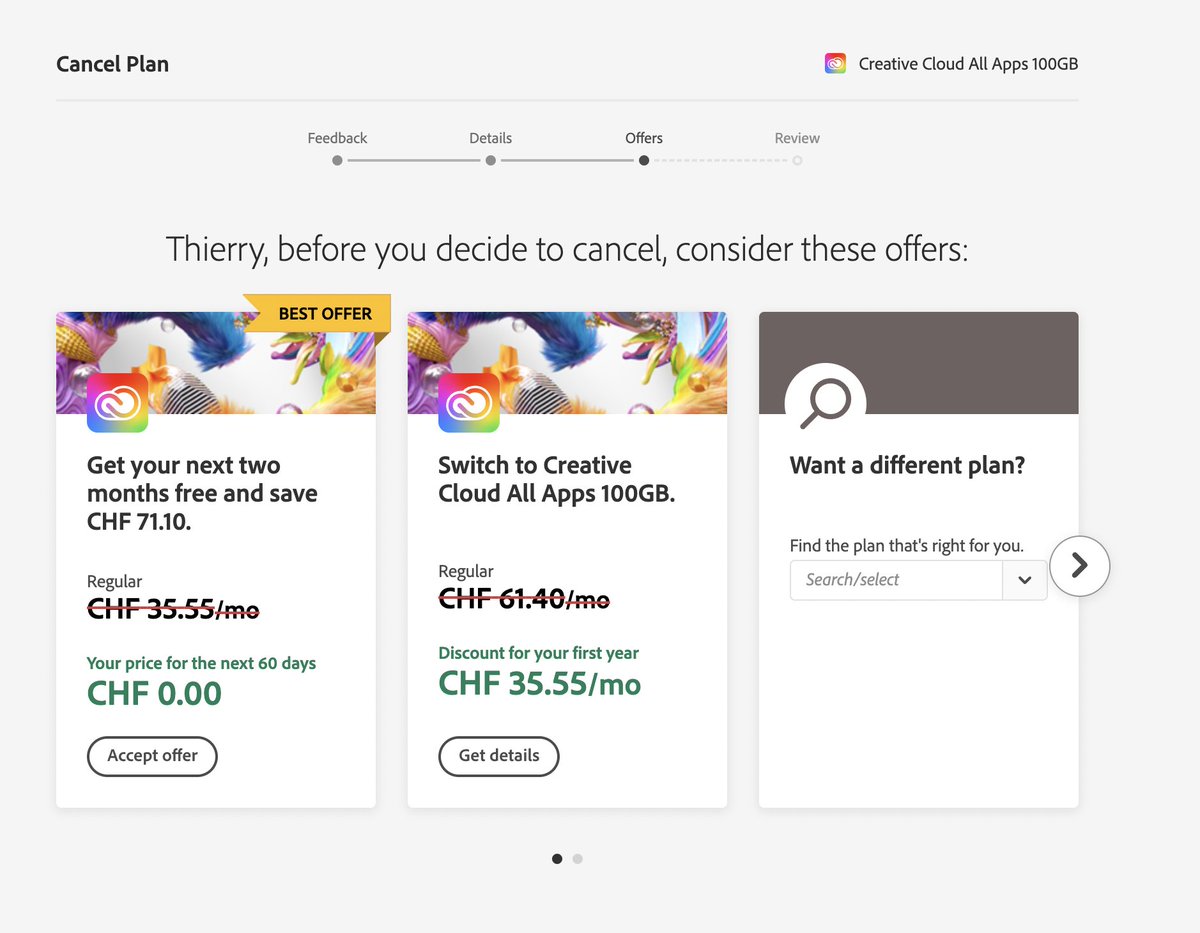
Task: Click 'Discount for your first year' text
Action: tap(538, 653)
